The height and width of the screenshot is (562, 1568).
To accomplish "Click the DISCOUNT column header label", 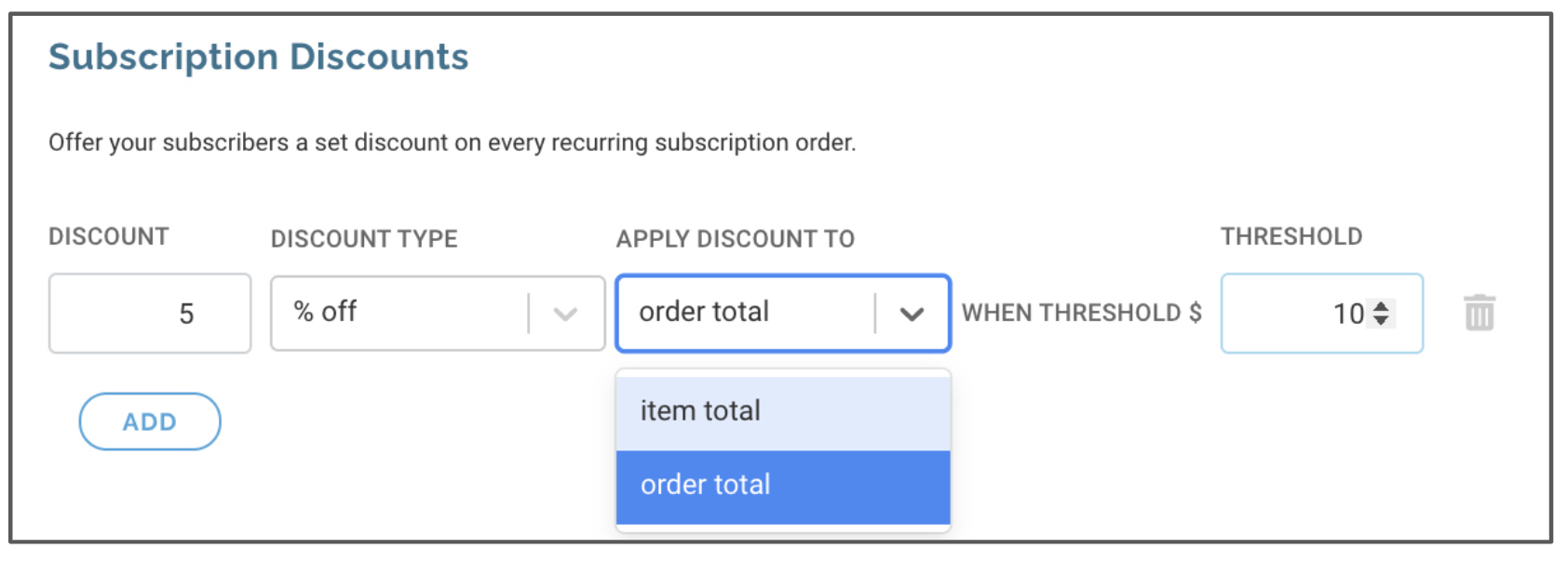I will tap(109, 237).
